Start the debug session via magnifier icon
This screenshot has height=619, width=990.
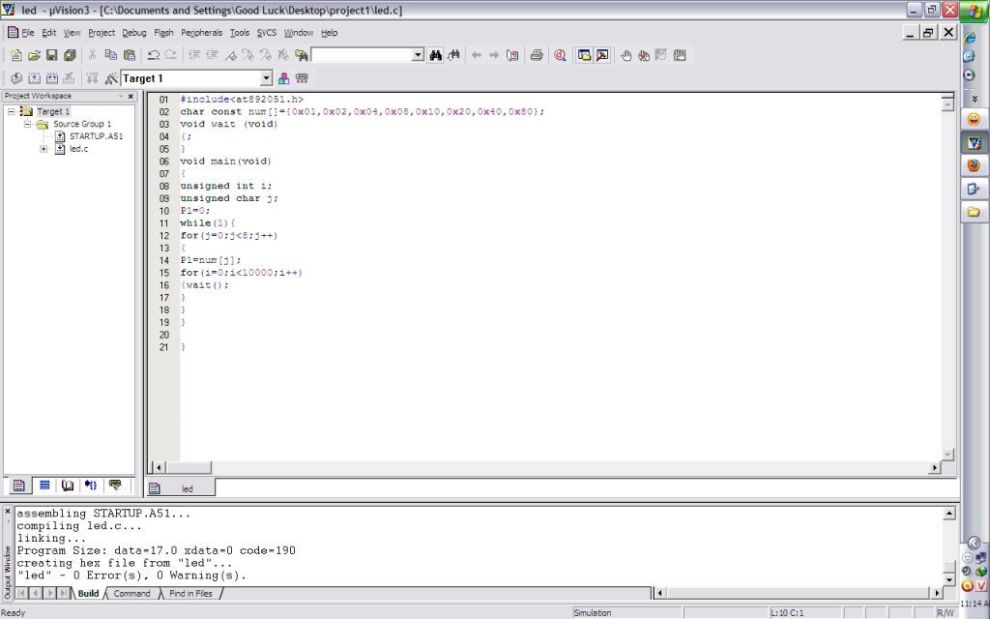tap(559, 56)
